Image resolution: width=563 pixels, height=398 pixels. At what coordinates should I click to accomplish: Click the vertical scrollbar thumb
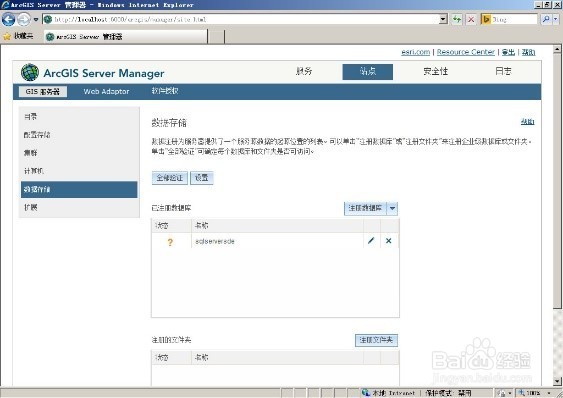pyautogui.click(x=557, y=181)
